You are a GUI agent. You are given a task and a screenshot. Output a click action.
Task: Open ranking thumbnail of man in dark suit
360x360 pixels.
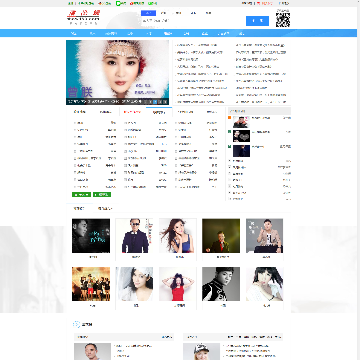tap(241, 151)
